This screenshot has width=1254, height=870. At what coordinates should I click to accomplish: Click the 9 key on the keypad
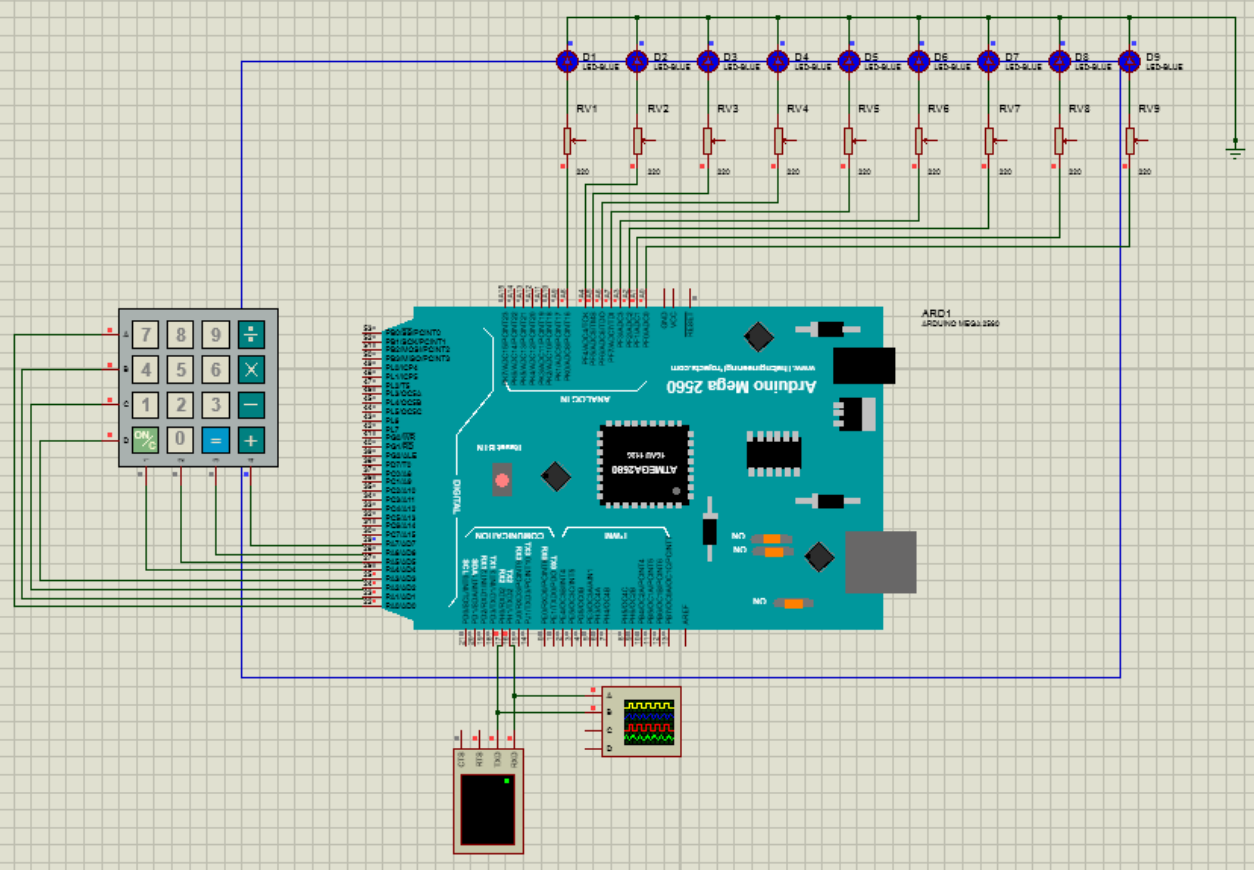215,334
